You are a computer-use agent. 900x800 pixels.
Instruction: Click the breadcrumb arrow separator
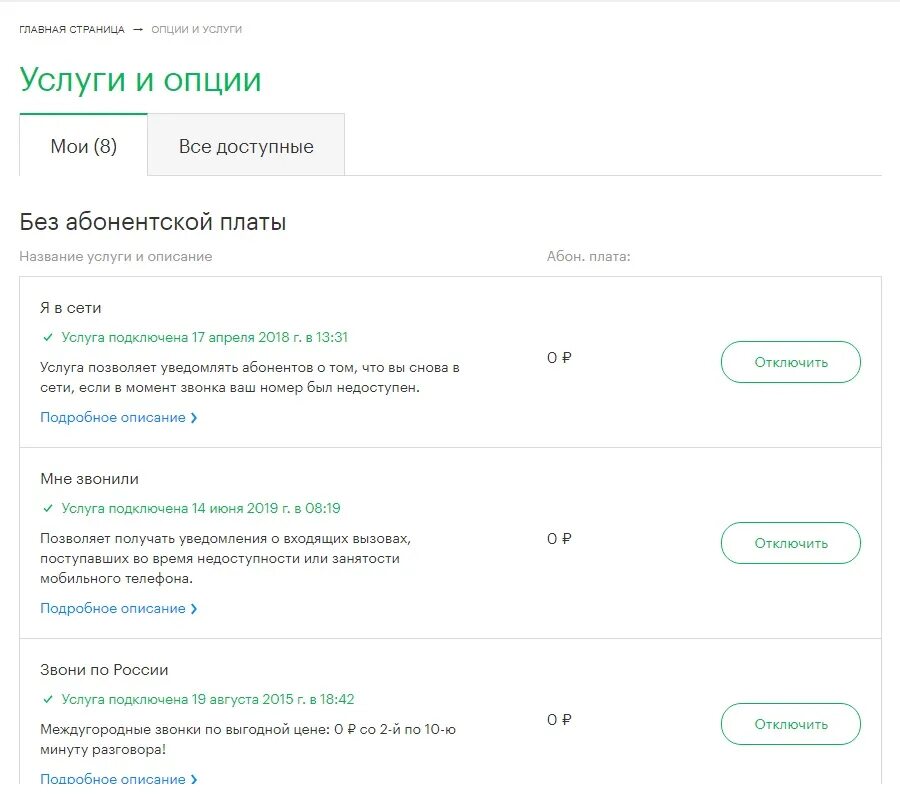(x=138, y=29)
